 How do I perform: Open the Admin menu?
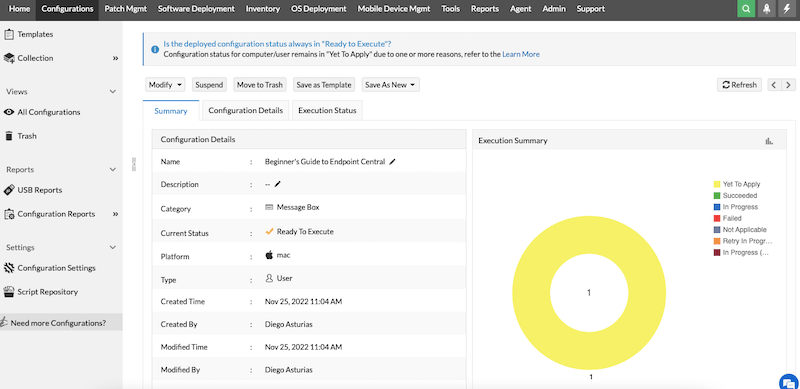(x=554, y=9)
